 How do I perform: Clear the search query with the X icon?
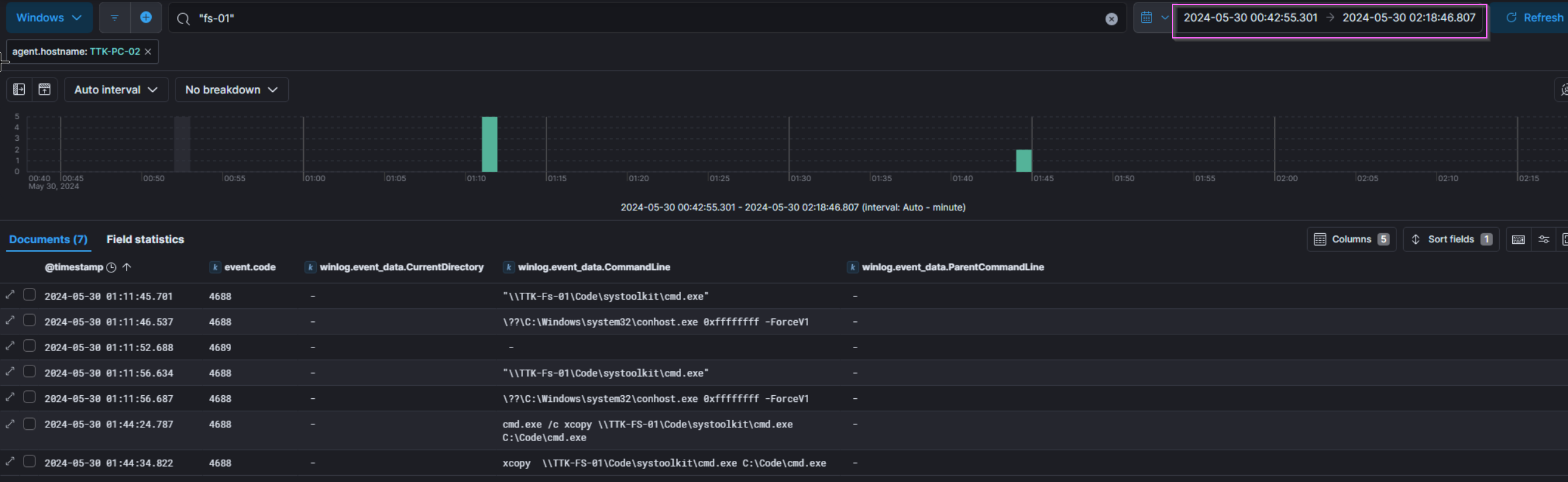click(x=1111, y=19)
